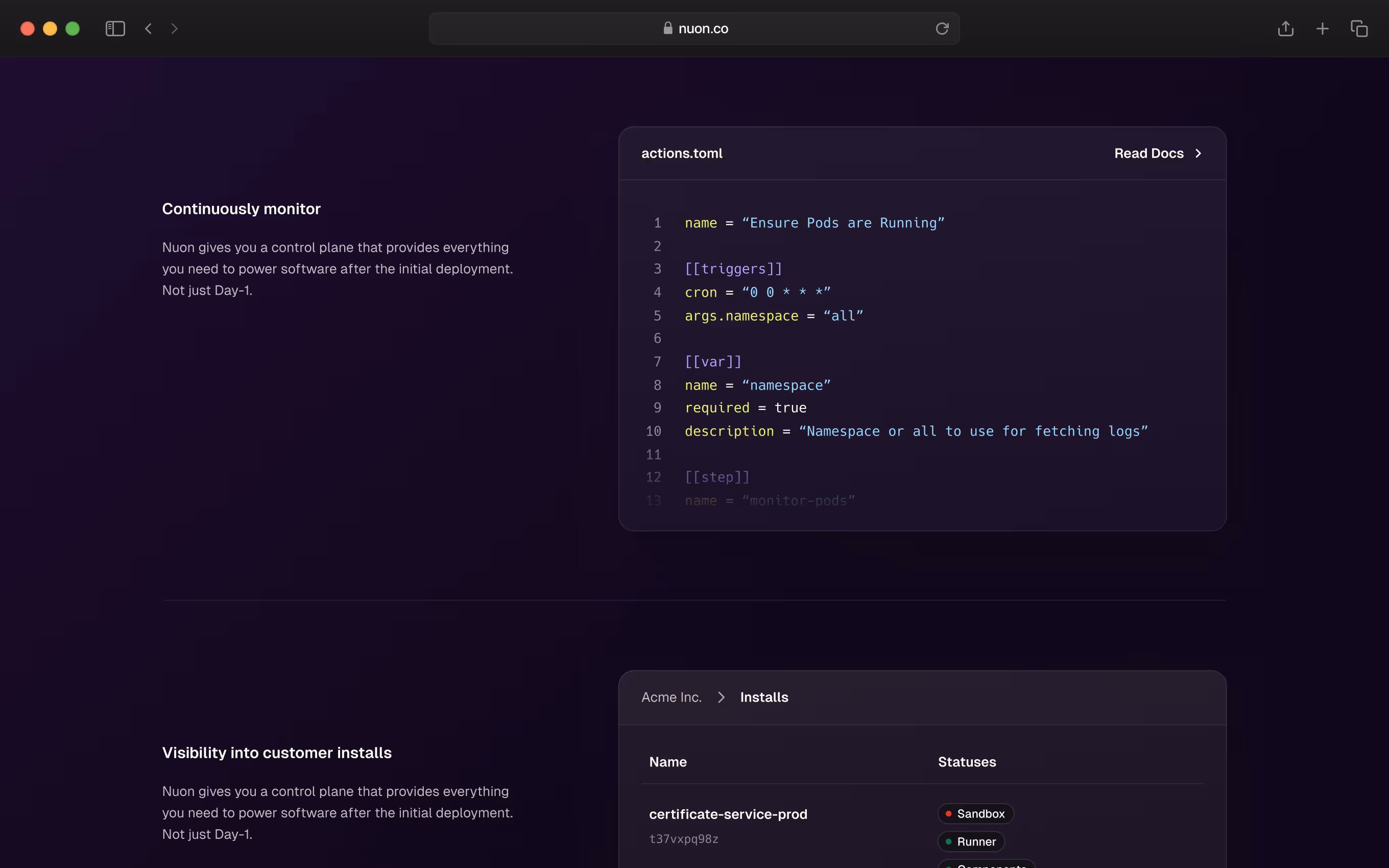Click the [[var]] code line

click(713, 361)
